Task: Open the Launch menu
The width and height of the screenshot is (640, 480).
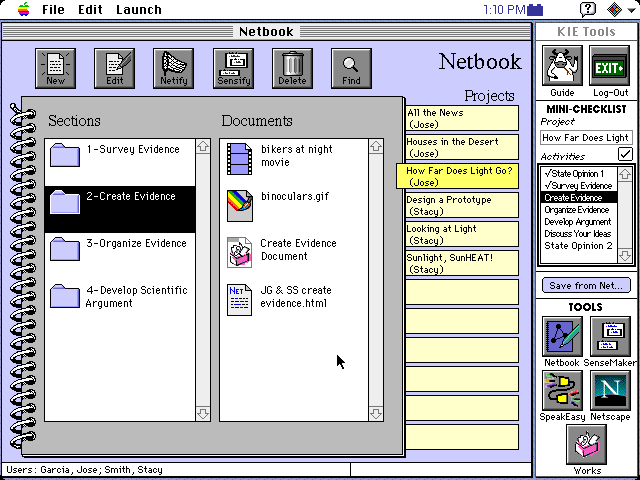Action: pos(139,9)
